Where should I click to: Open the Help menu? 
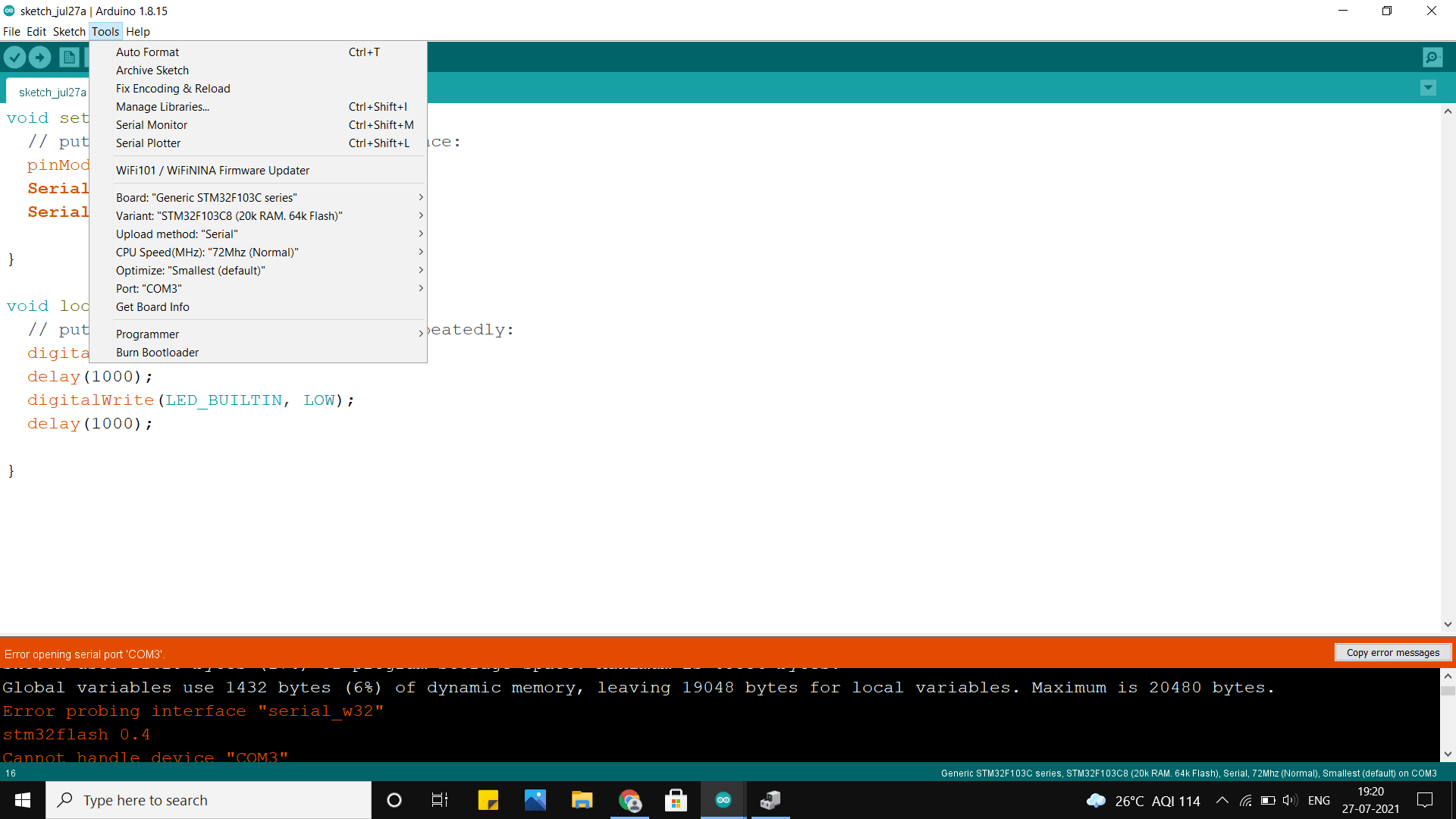[137, 31]
